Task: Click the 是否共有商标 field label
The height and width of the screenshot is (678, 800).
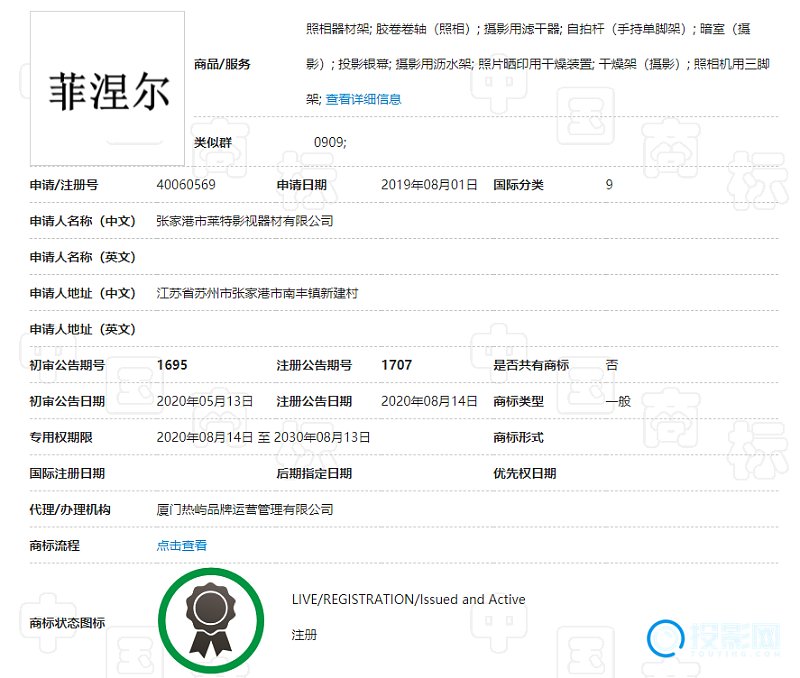Action: tap(531, 365)
